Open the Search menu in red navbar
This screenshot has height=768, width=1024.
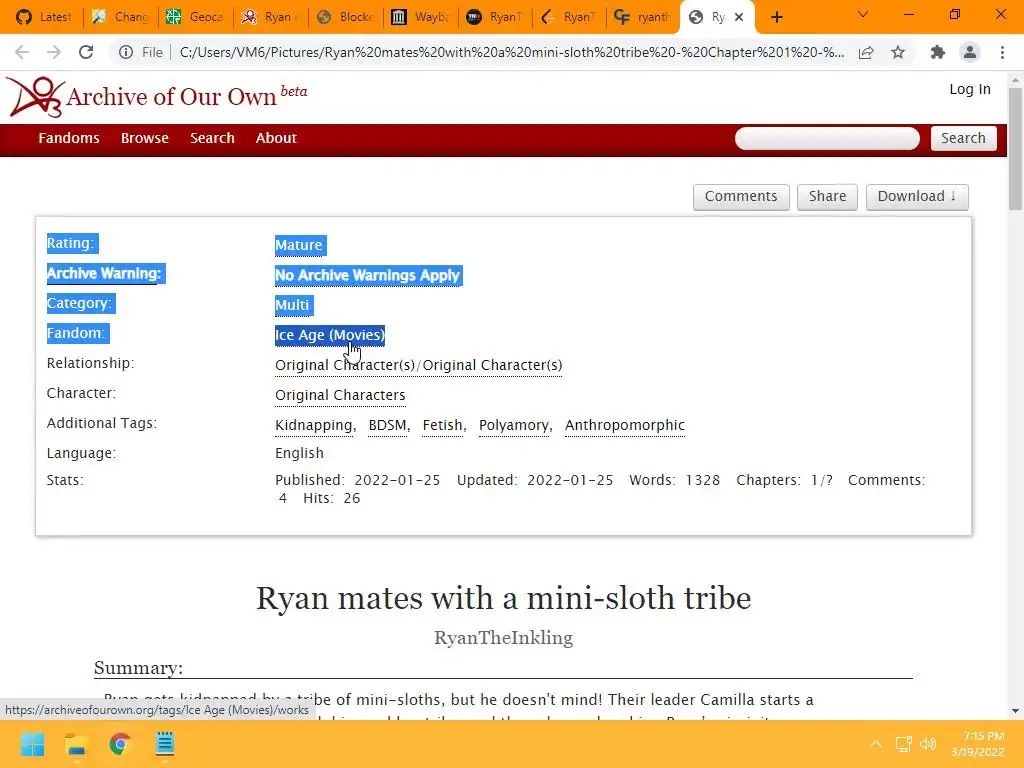pyautogui.click(x=212, y=138)
